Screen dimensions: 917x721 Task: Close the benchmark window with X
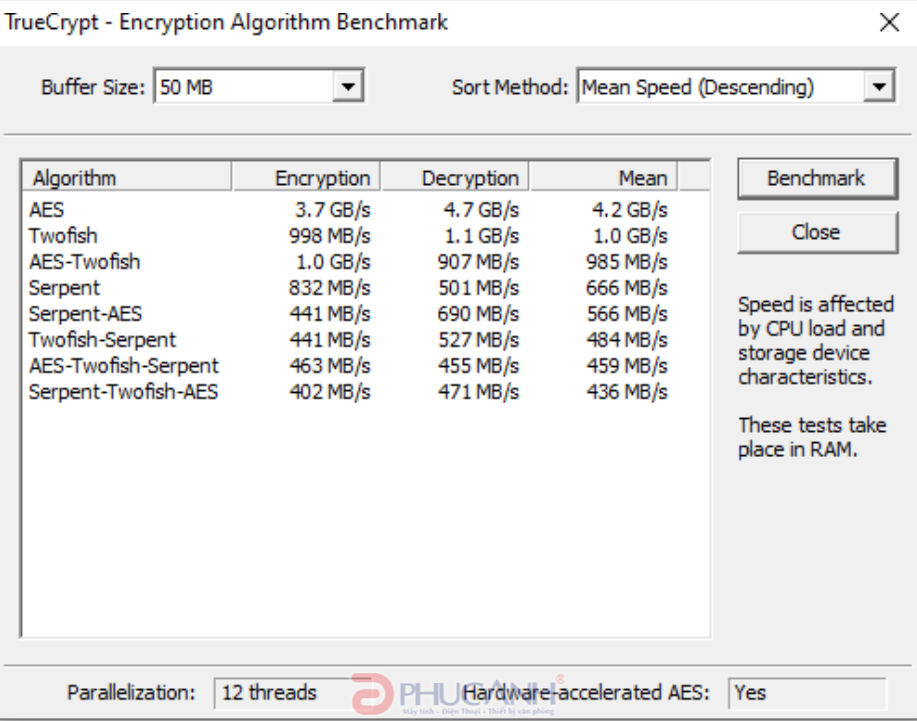pos(889,22)
